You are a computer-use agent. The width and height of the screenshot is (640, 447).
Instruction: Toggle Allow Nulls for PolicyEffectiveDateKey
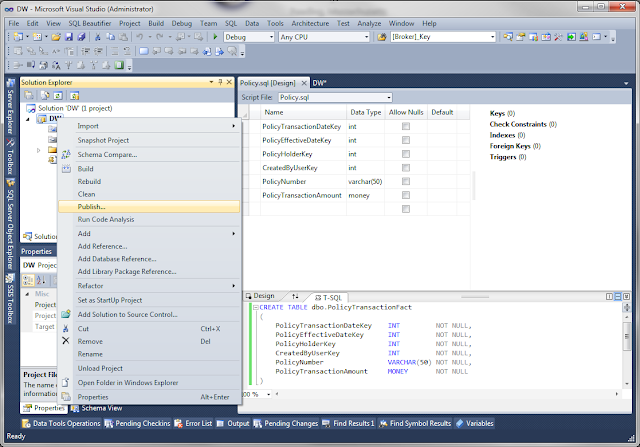pos(406,140)
